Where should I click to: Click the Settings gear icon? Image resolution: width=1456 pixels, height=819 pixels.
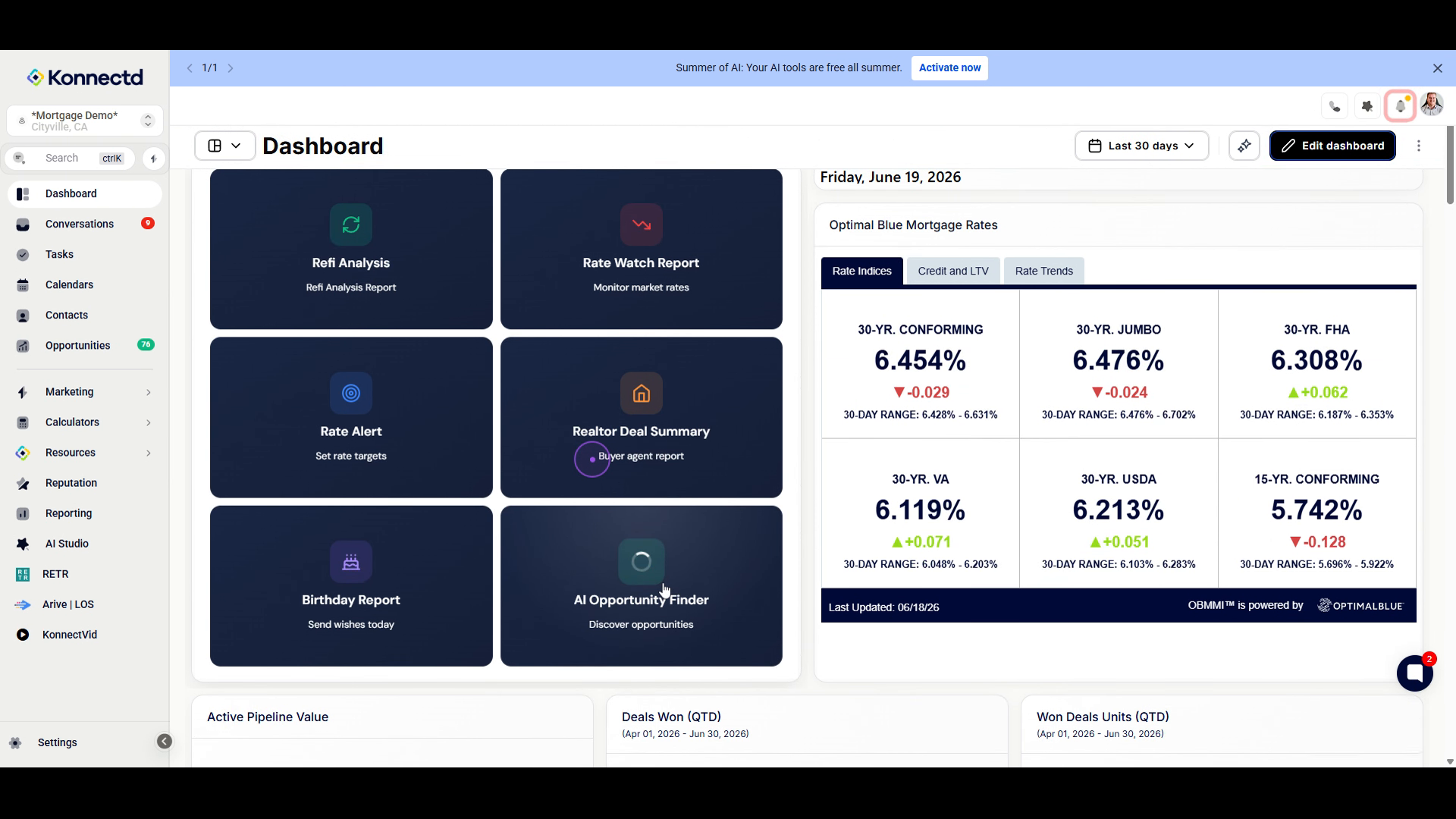coord(16,742)
